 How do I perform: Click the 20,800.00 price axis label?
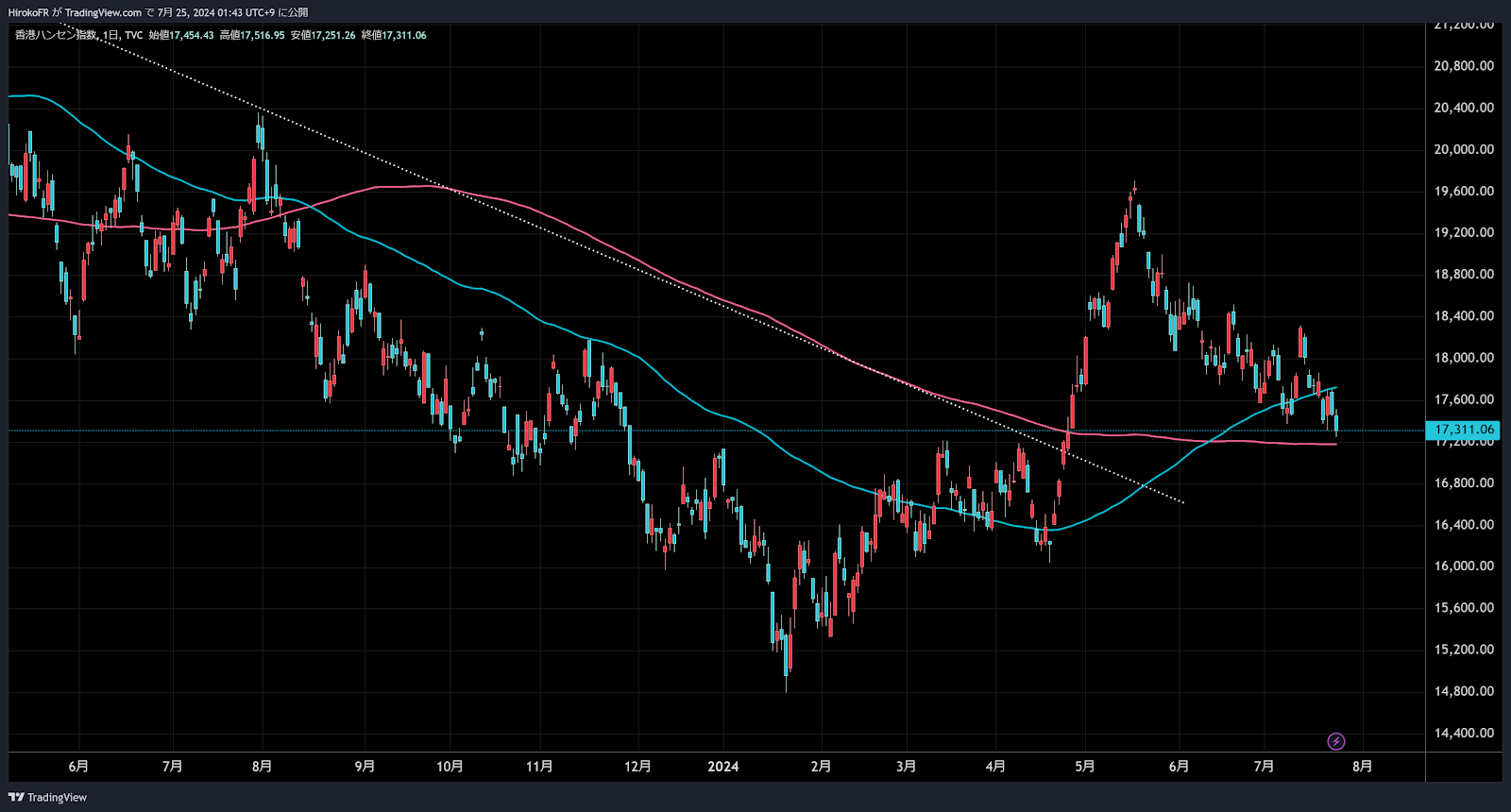click(x=1464, y=66)
